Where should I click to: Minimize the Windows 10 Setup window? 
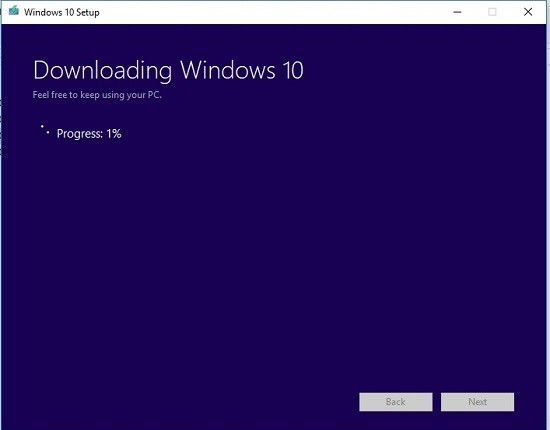(x=457, y=12)
